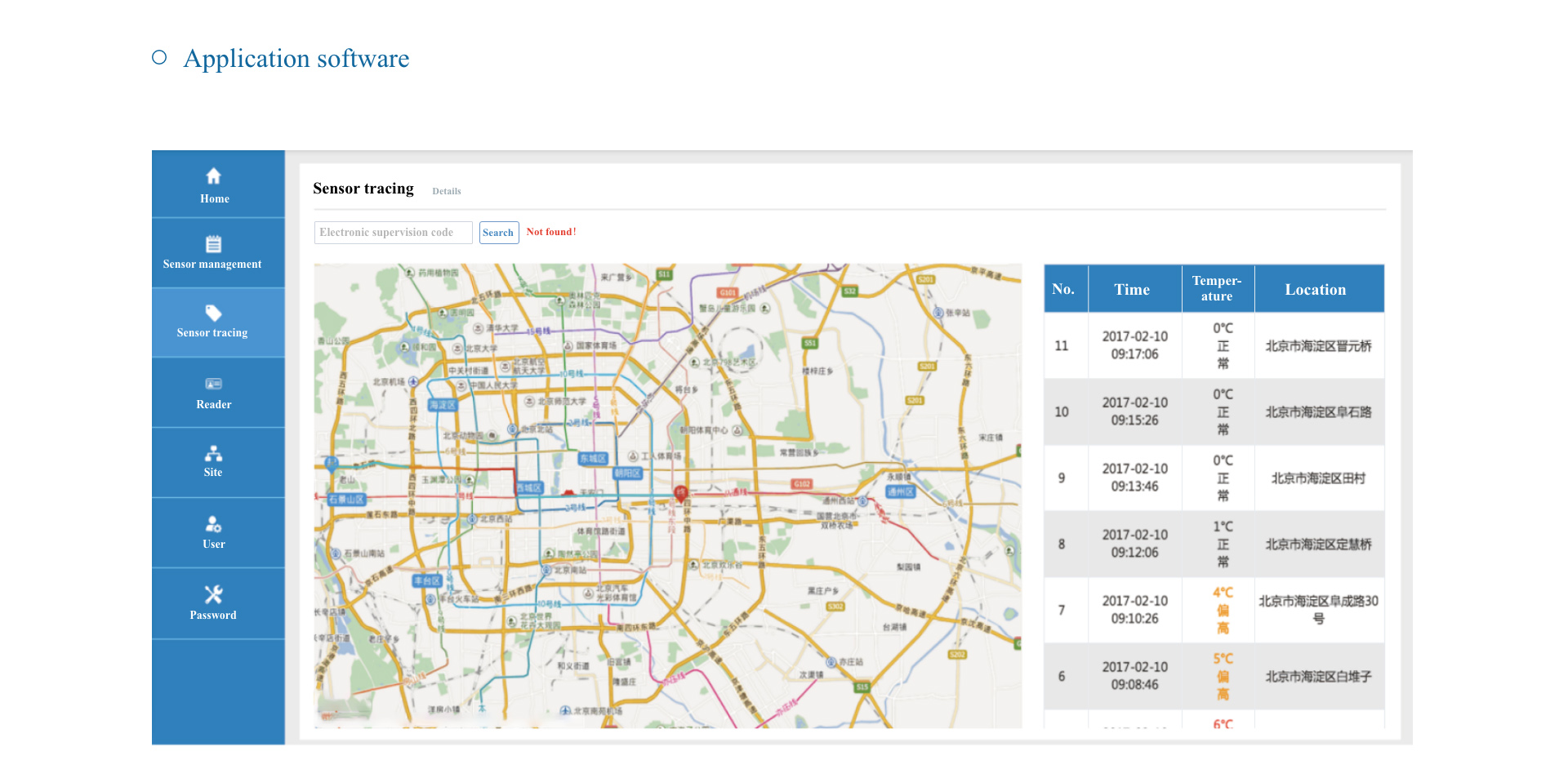Image resolution: width=1568 pixels, height=783 pixels.
Task: Select the row 6 location cell
Action: pos(1318,676)
